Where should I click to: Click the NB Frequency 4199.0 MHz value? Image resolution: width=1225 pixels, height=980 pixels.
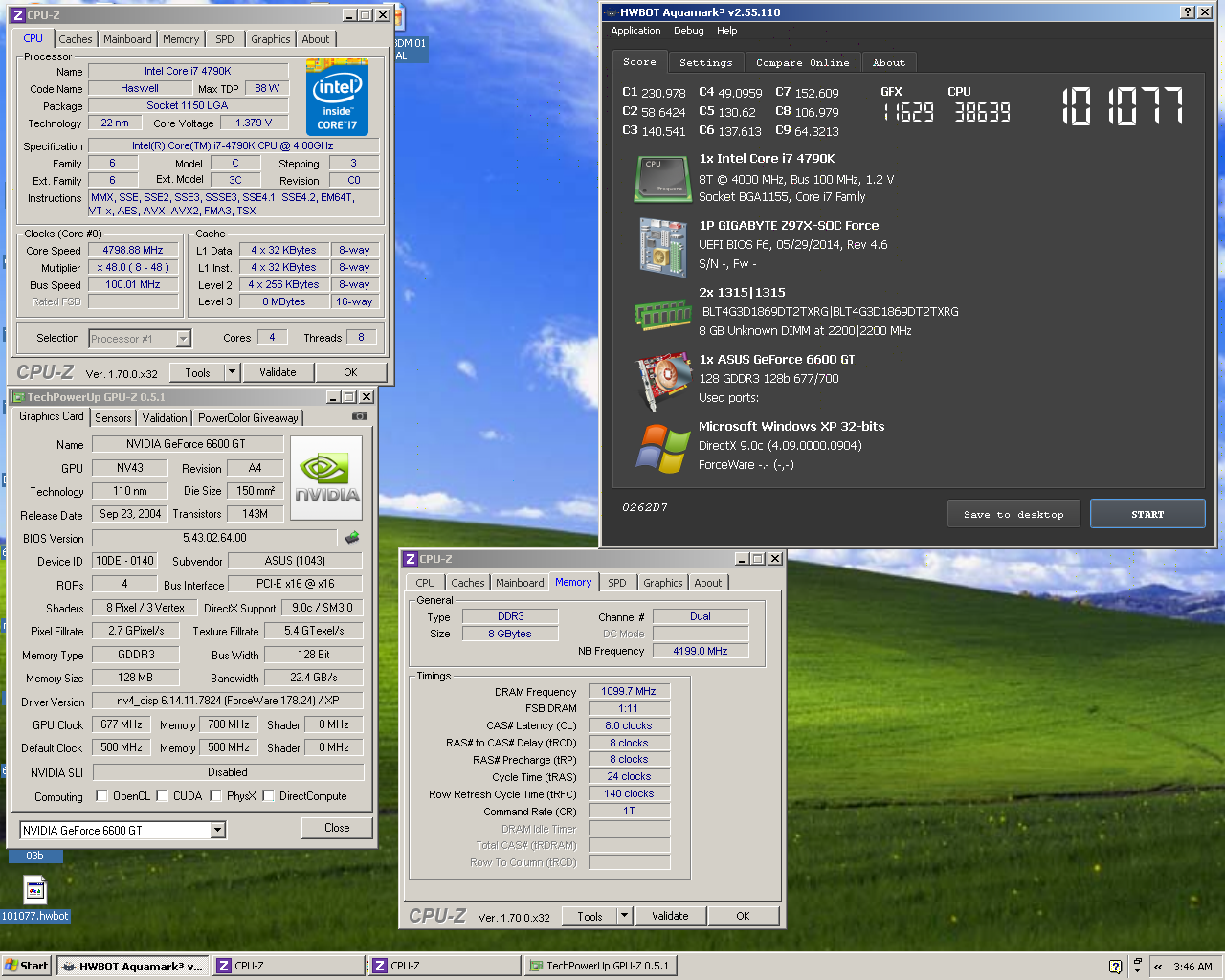[x=701, y=651]
